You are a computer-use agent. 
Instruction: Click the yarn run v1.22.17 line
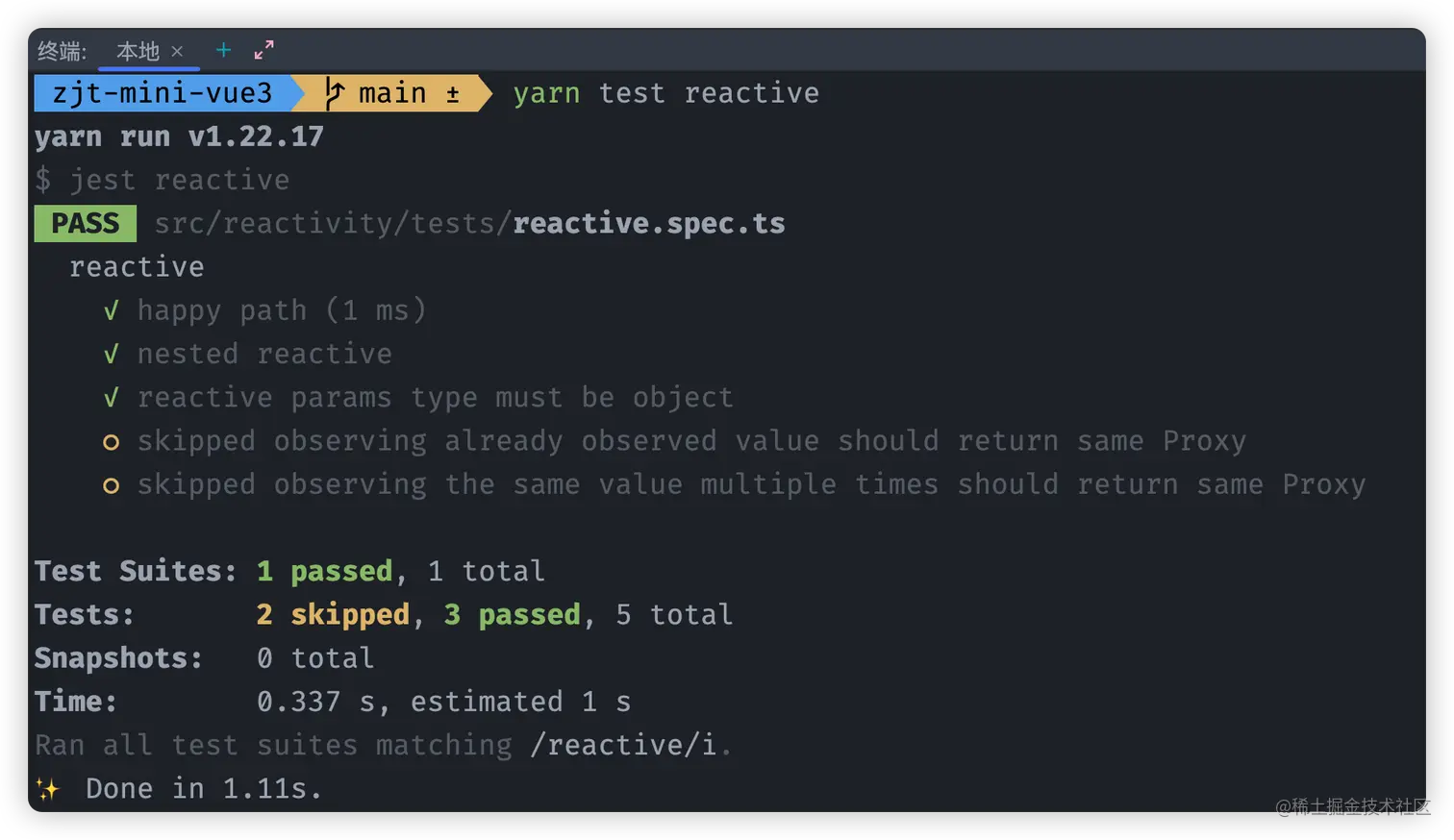[x=179, y=136]
